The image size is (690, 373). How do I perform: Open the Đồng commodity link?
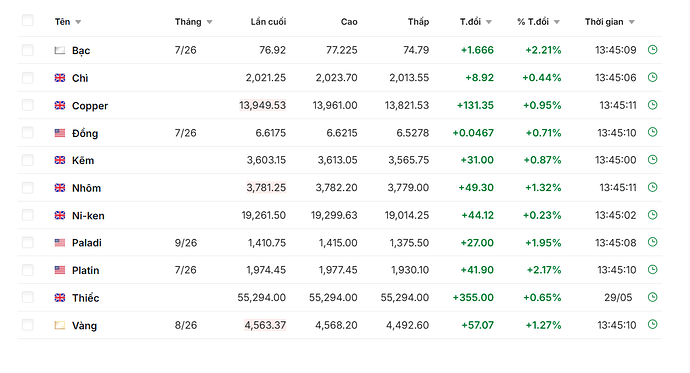tap(85, 133)
